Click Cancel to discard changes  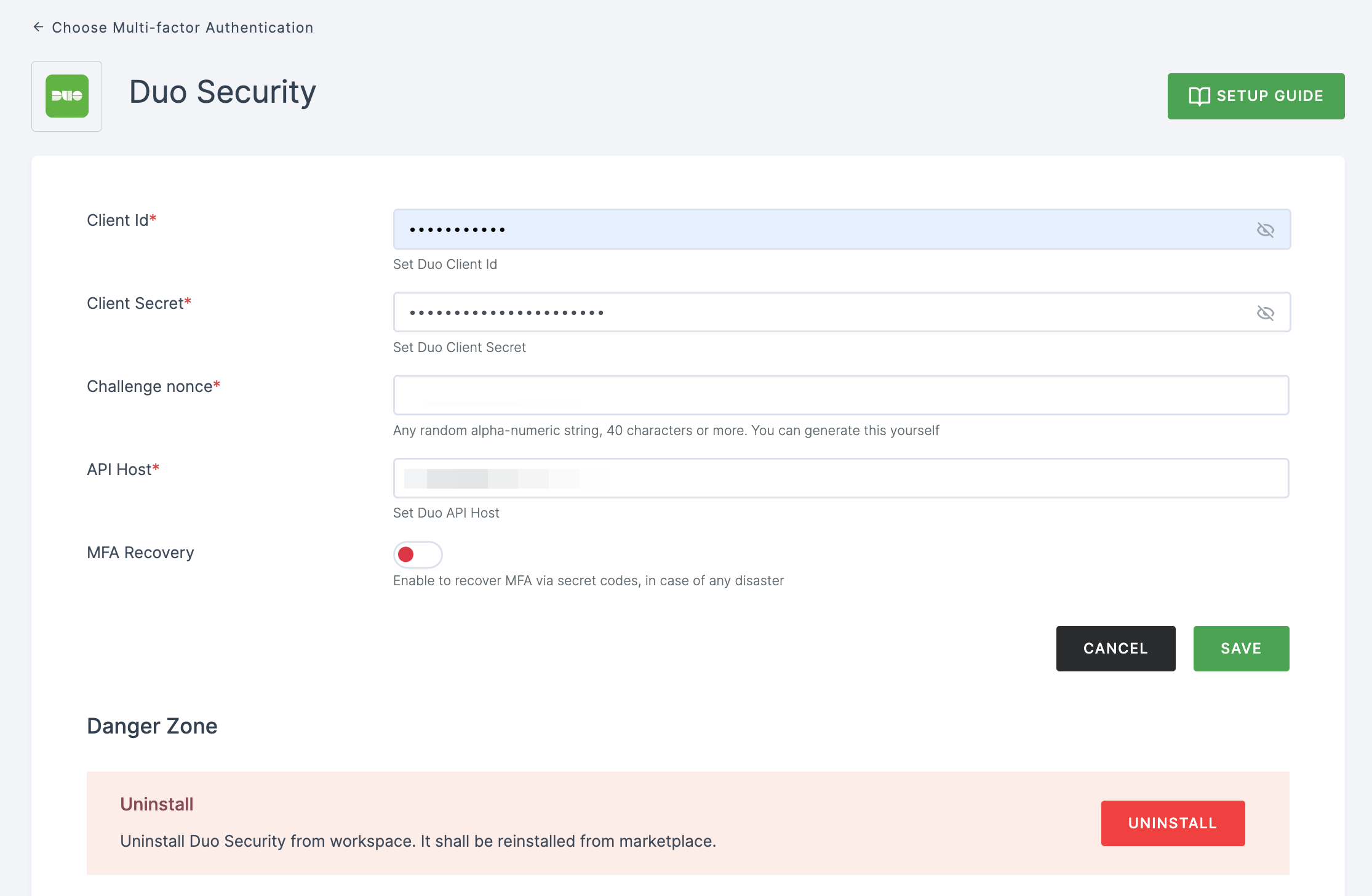(1117, 647)
